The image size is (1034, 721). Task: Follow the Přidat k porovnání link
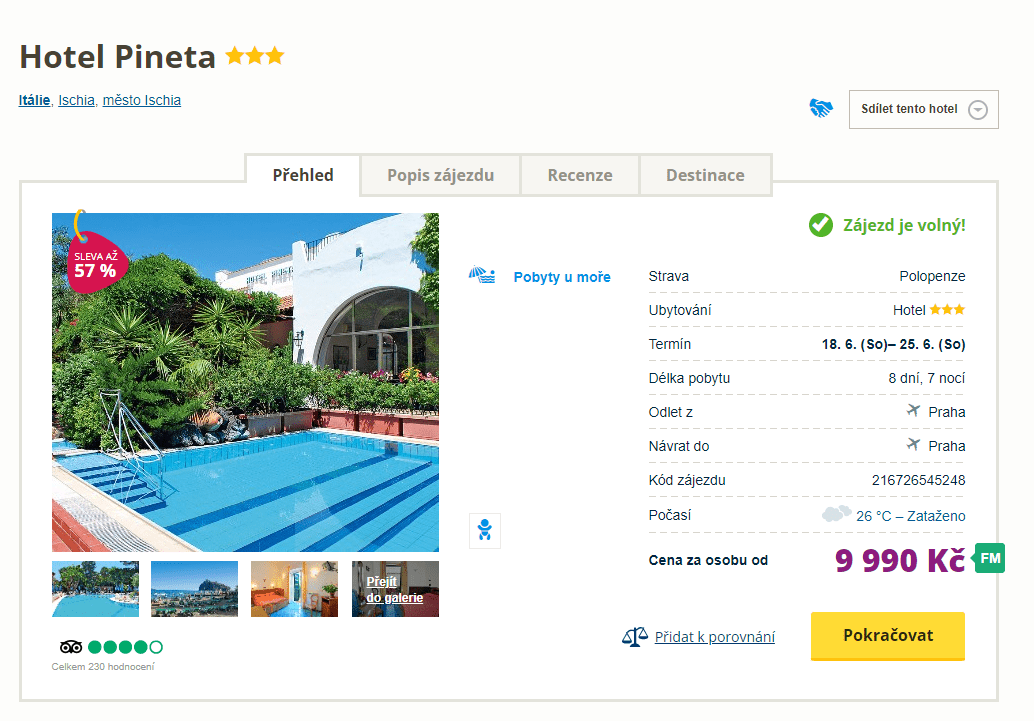tap(714, 637)
